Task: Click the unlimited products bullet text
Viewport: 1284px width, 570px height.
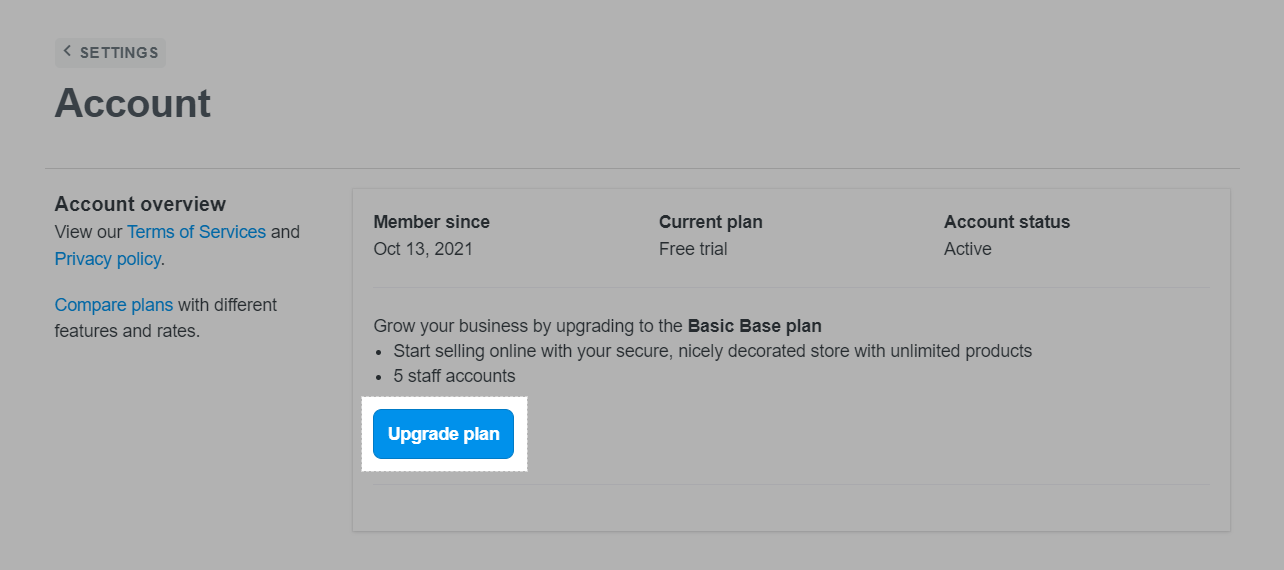Action: (712, 351)
